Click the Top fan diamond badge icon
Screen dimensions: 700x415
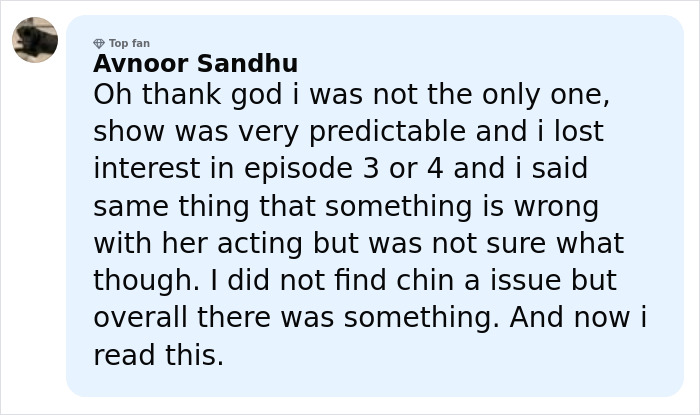[98, 43]
